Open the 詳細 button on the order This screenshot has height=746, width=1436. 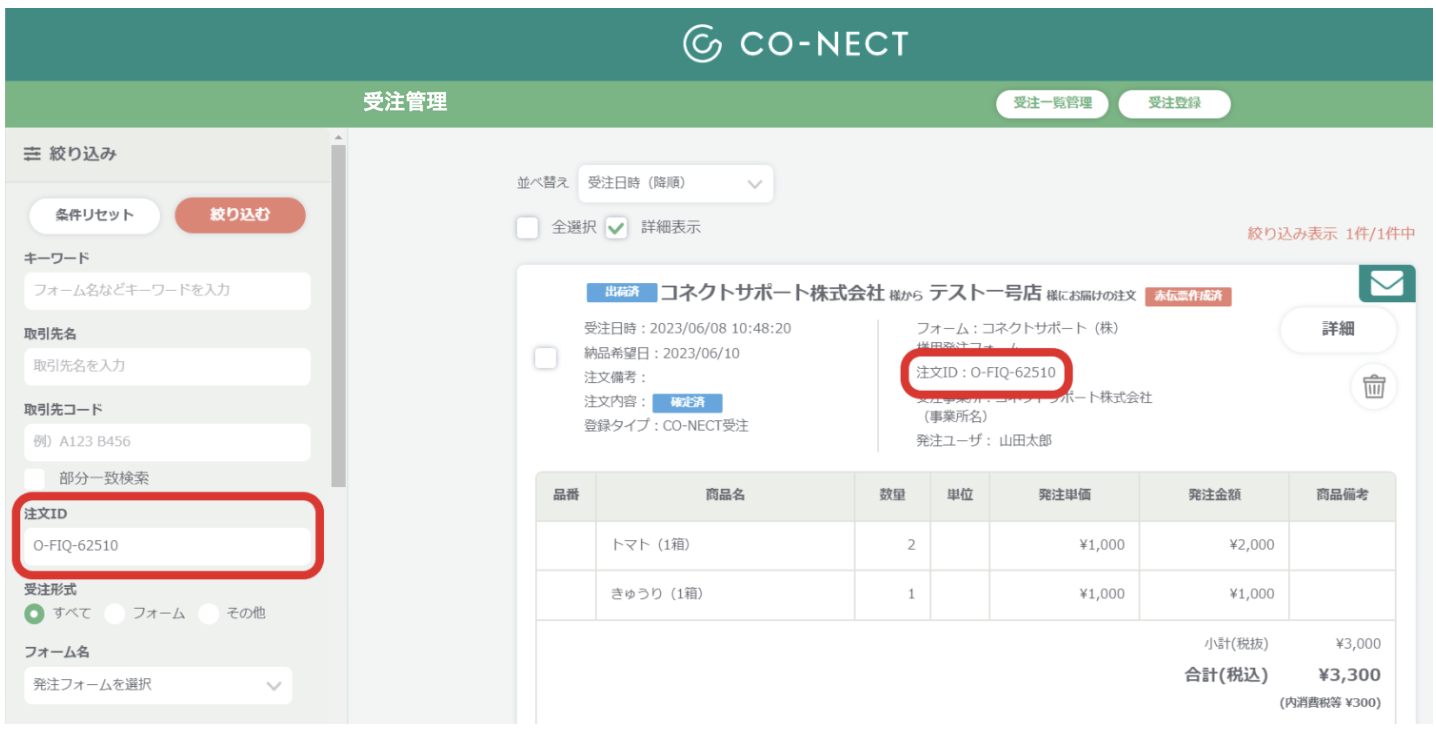1338,329
